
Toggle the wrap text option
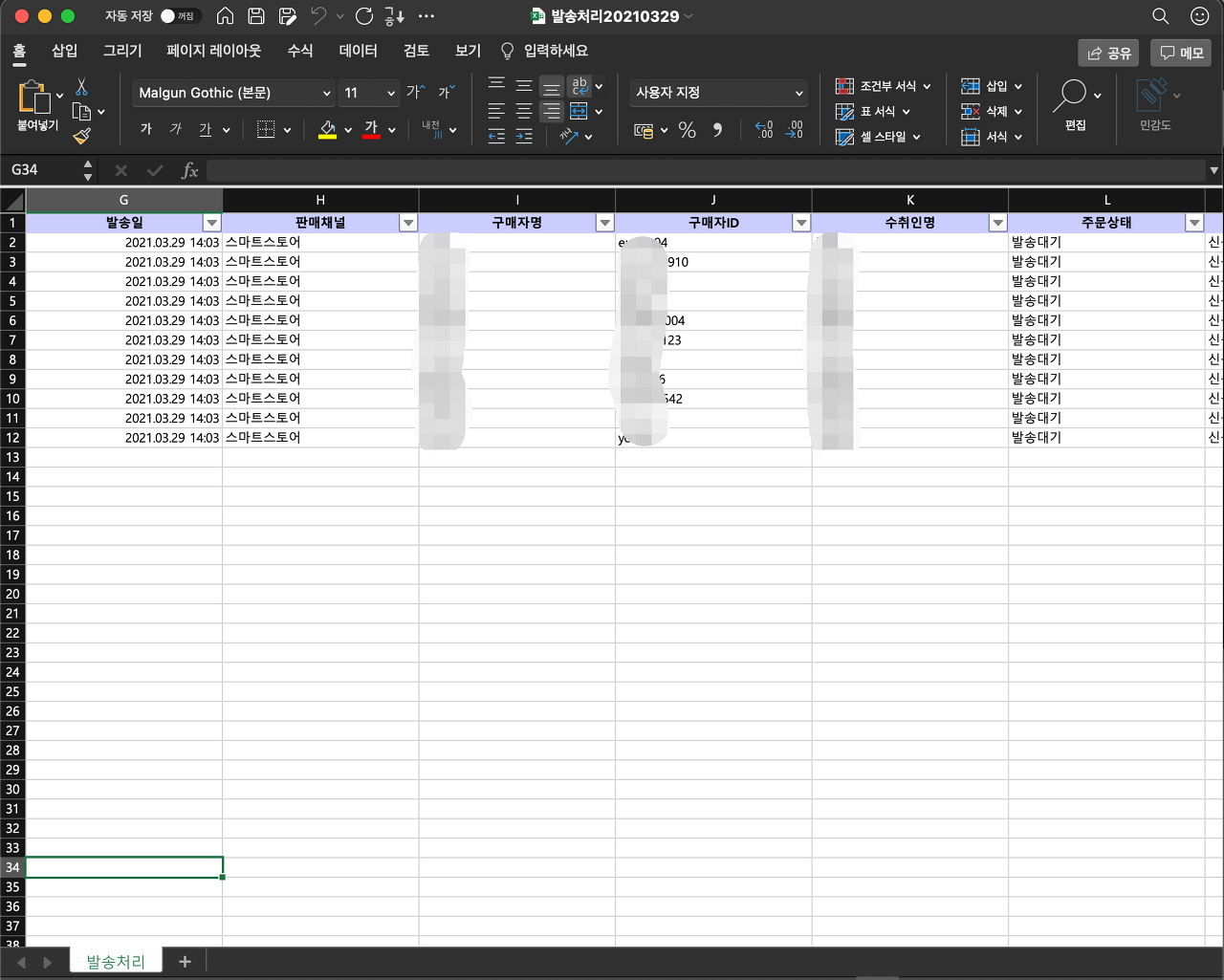pyautogui.click(x=579, y=86)
